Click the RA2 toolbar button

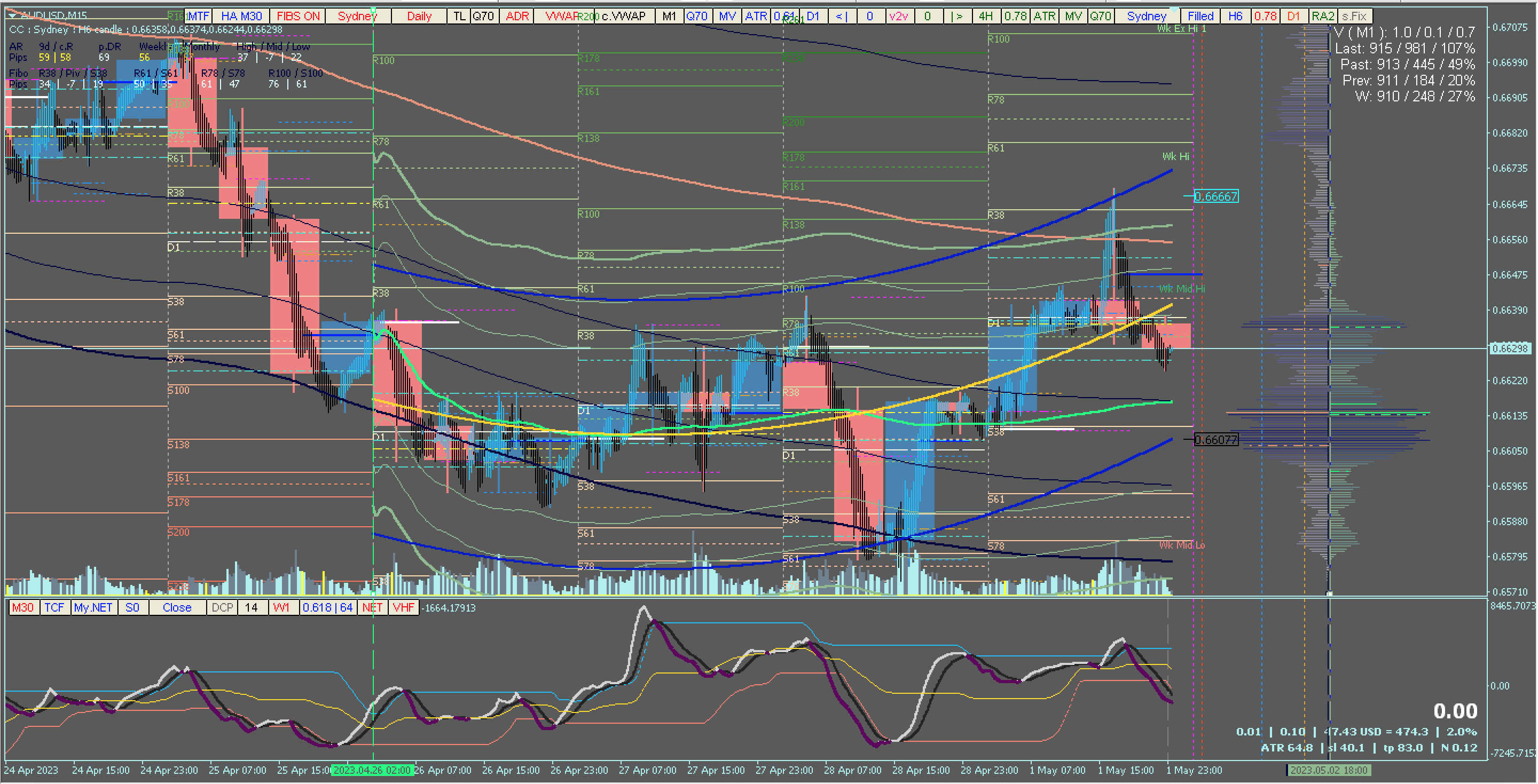pyautogui.click(x=1322, y=16)
